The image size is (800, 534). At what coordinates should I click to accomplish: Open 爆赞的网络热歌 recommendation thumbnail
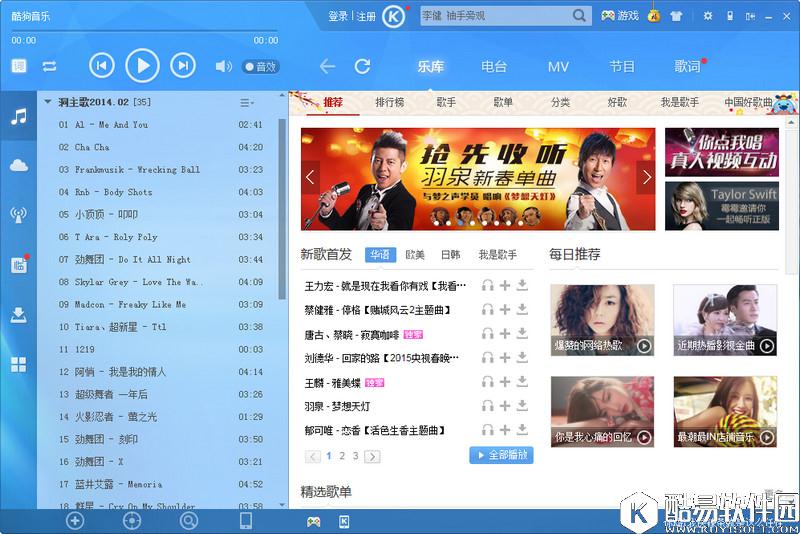coord(602,320)
